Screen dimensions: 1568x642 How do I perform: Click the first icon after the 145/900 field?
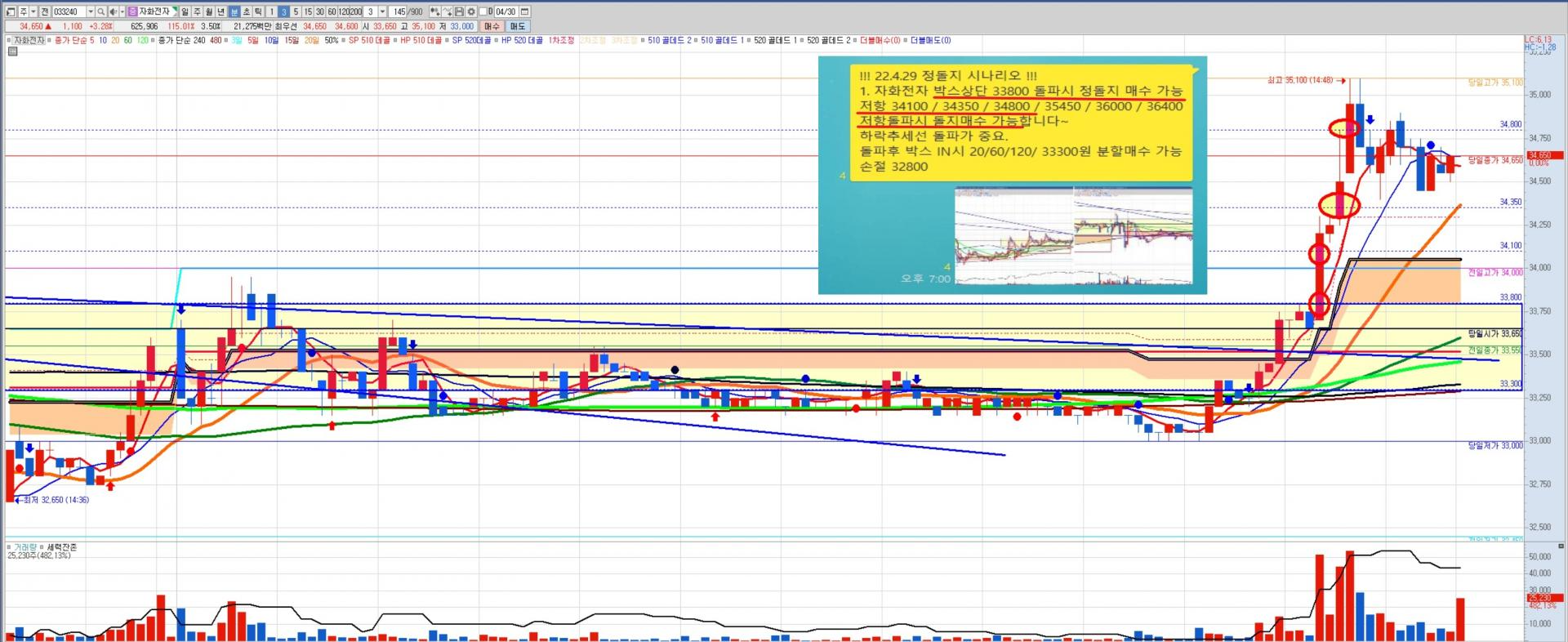point(435,11)
